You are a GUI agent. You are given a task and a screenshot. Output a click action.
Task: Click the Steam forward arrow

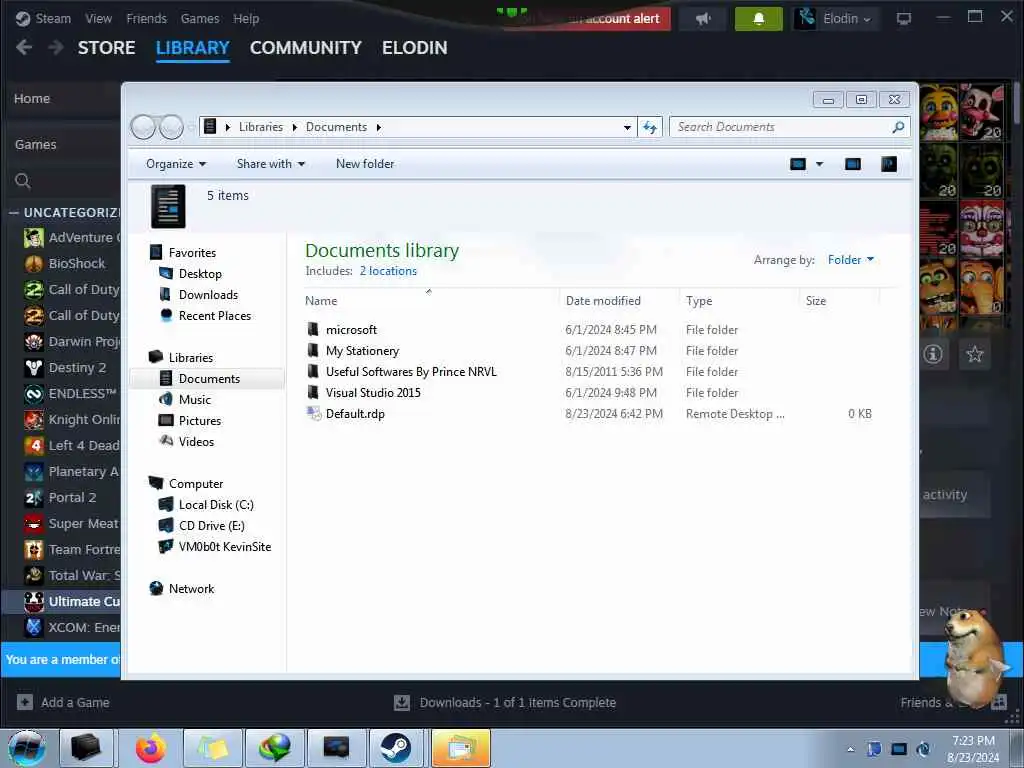pyautogui.click(x=56, y=47)
